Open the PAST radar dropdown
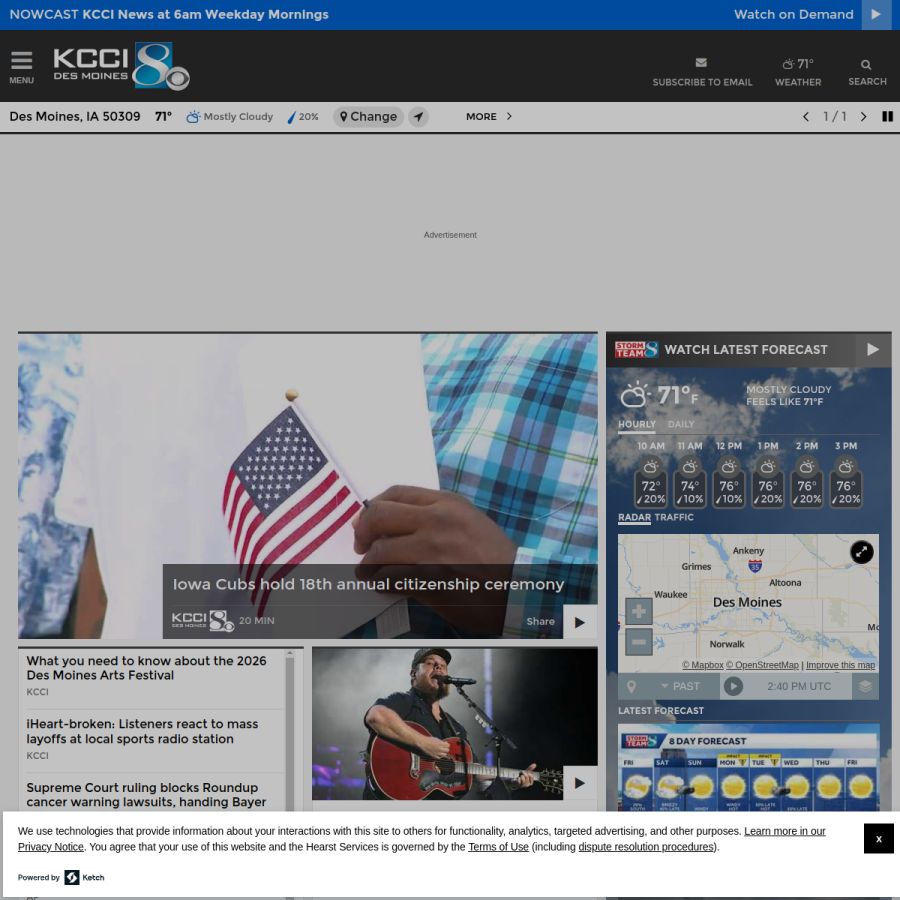This screenshot has height=900, width=900. 680,686
